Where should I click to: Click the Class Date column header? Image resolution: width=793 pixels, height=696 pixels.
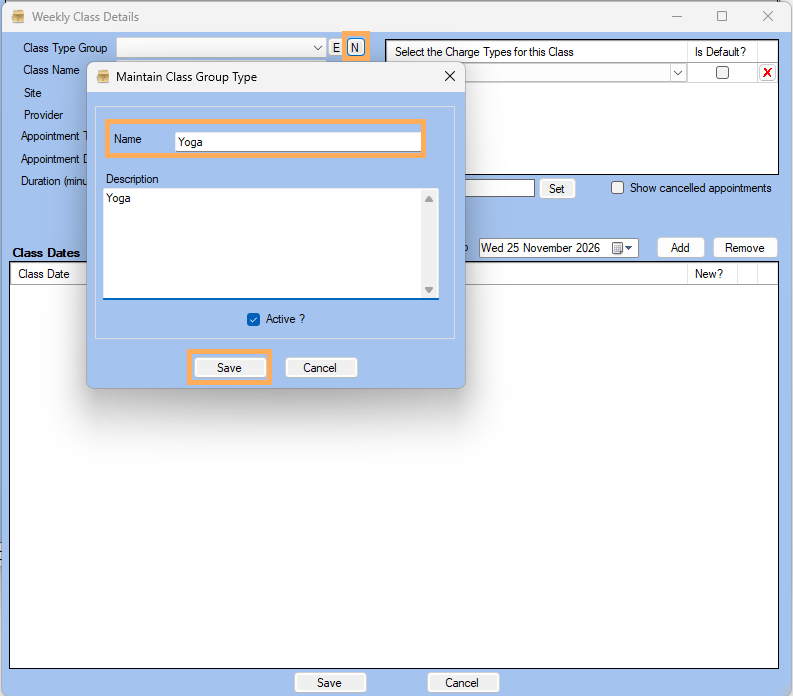click(44, 274)
